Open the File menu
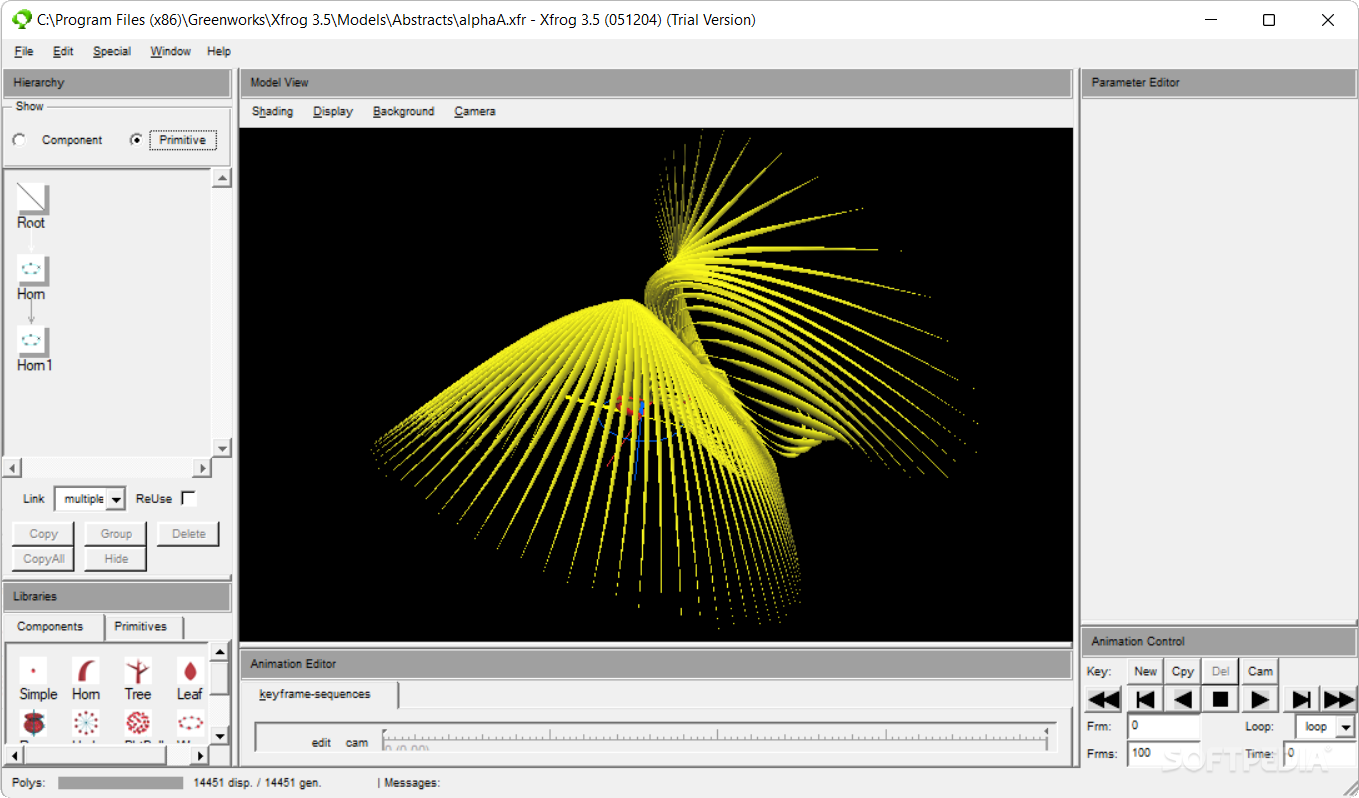Image resolution: width=1359 pixels, height=798 pixels. tap(24, 51)
